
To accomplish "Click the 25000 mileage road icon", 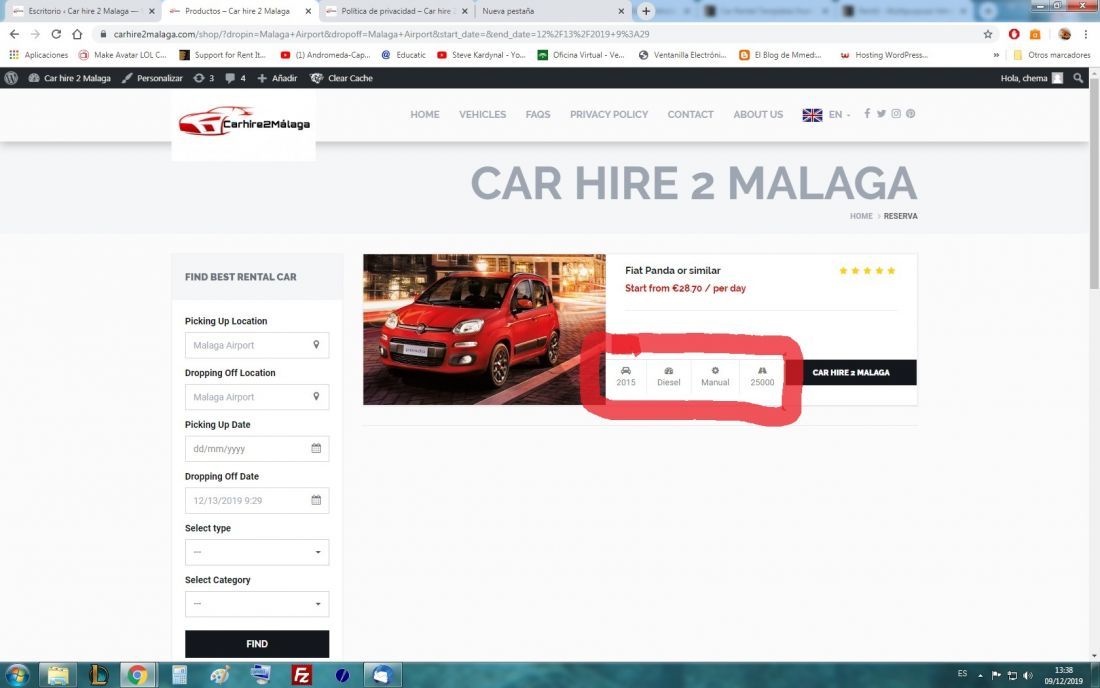I will (762, 370).
